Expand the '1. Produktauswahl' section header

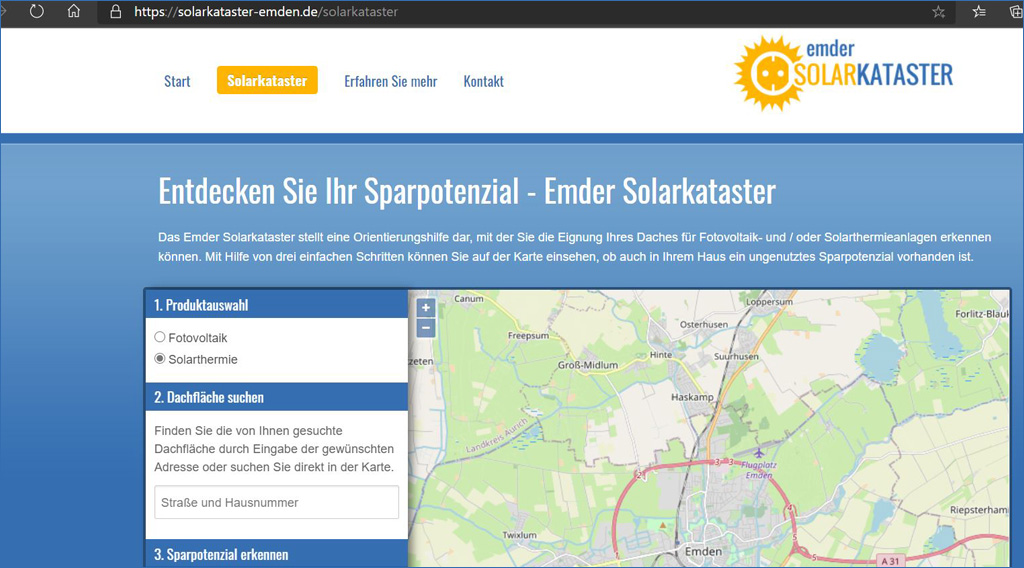pyautogui.click(x=276, y=305)
